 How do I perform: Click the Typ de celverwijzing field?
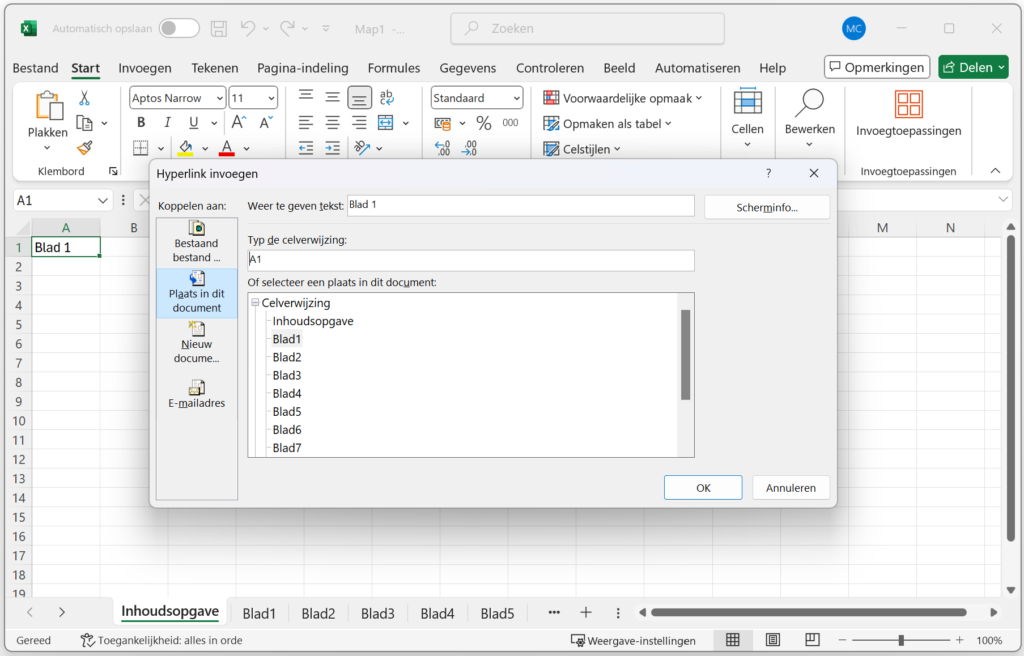pyautogui.click(x=471, y=260)
